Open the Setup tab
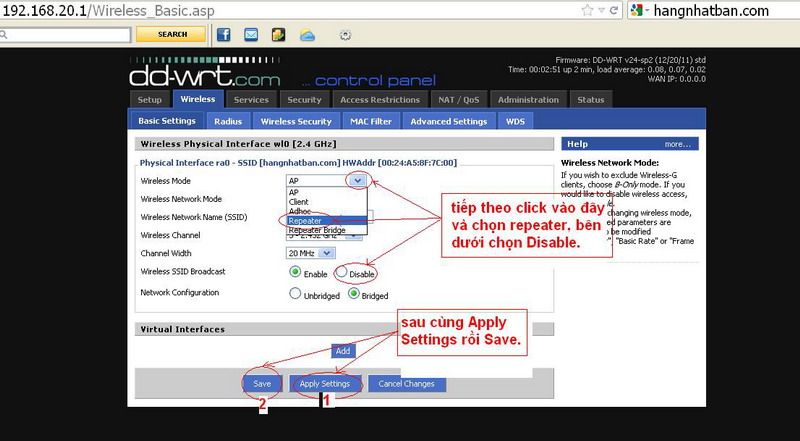The image size is (800, 441). (x=149, y=100)
